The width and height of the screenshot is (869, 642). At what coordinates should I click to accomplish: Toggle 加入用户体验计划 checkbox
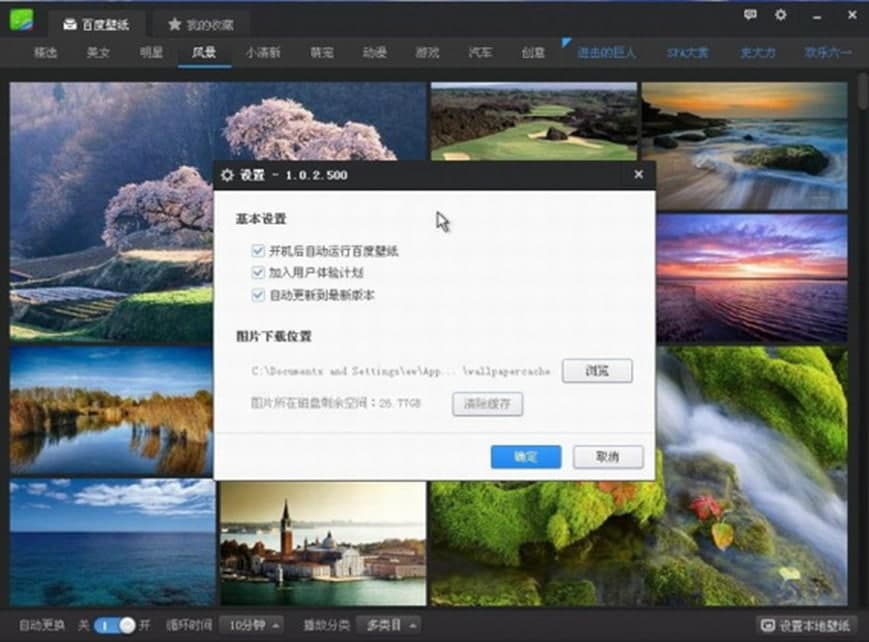coord(259,273)
